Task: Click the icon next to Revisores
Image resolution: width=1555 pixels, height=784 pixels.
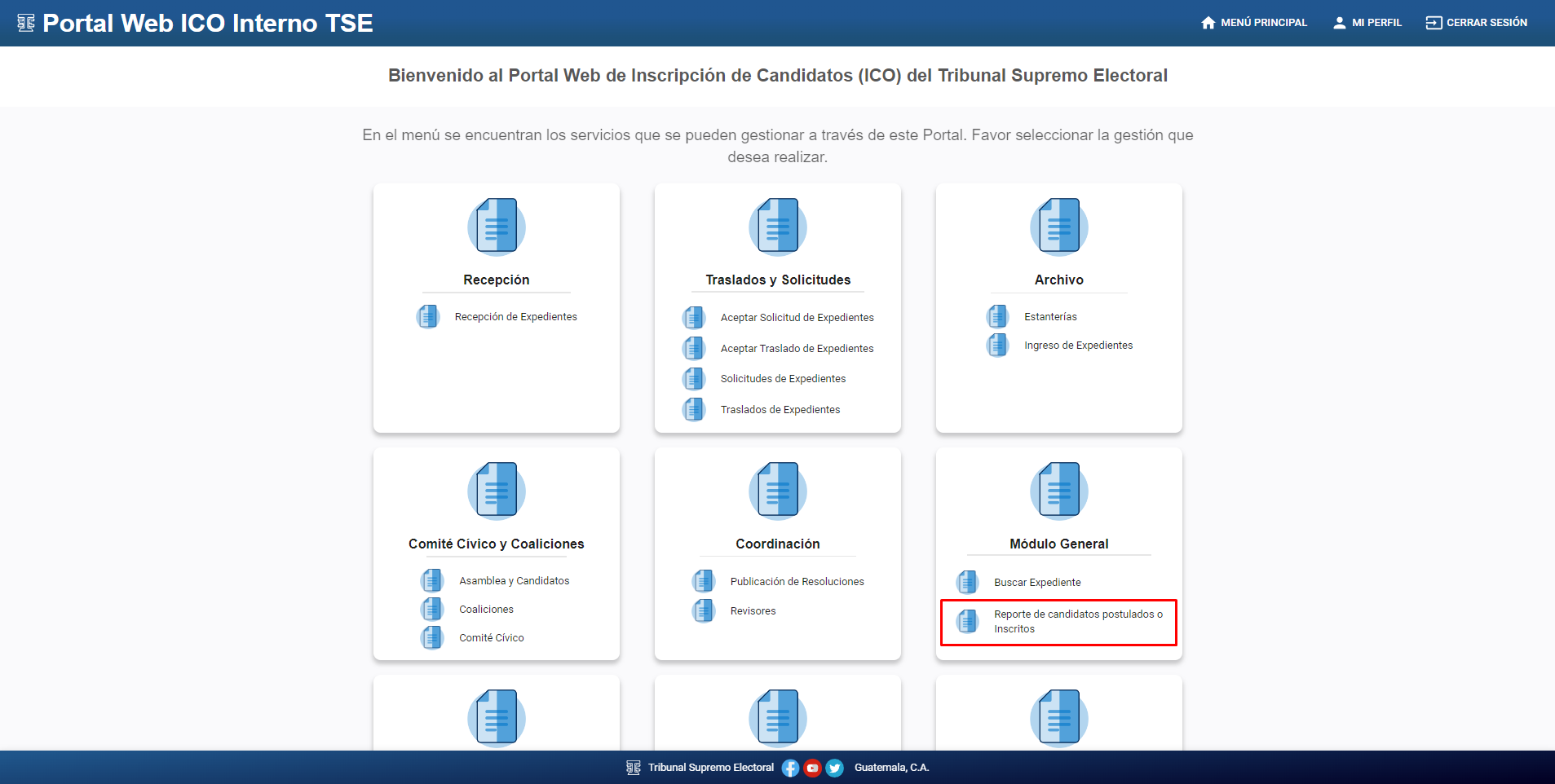Action: [704, 610]
